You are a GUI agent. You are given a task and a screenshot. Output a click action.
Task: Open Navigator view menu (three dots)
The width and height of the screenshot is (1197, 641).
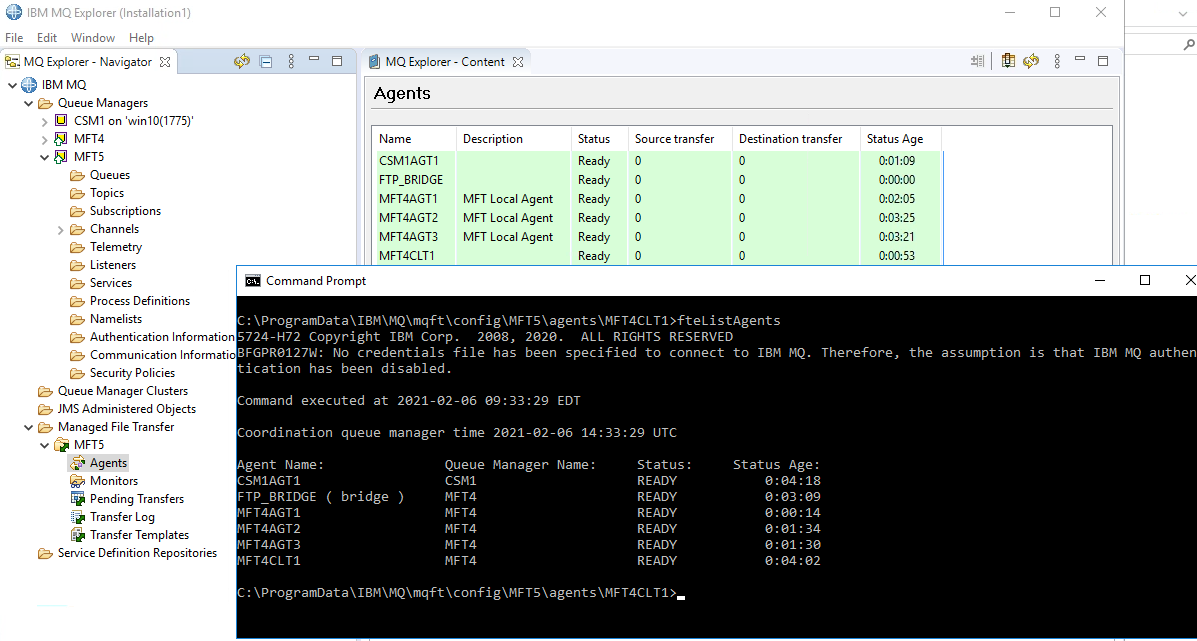291,61
